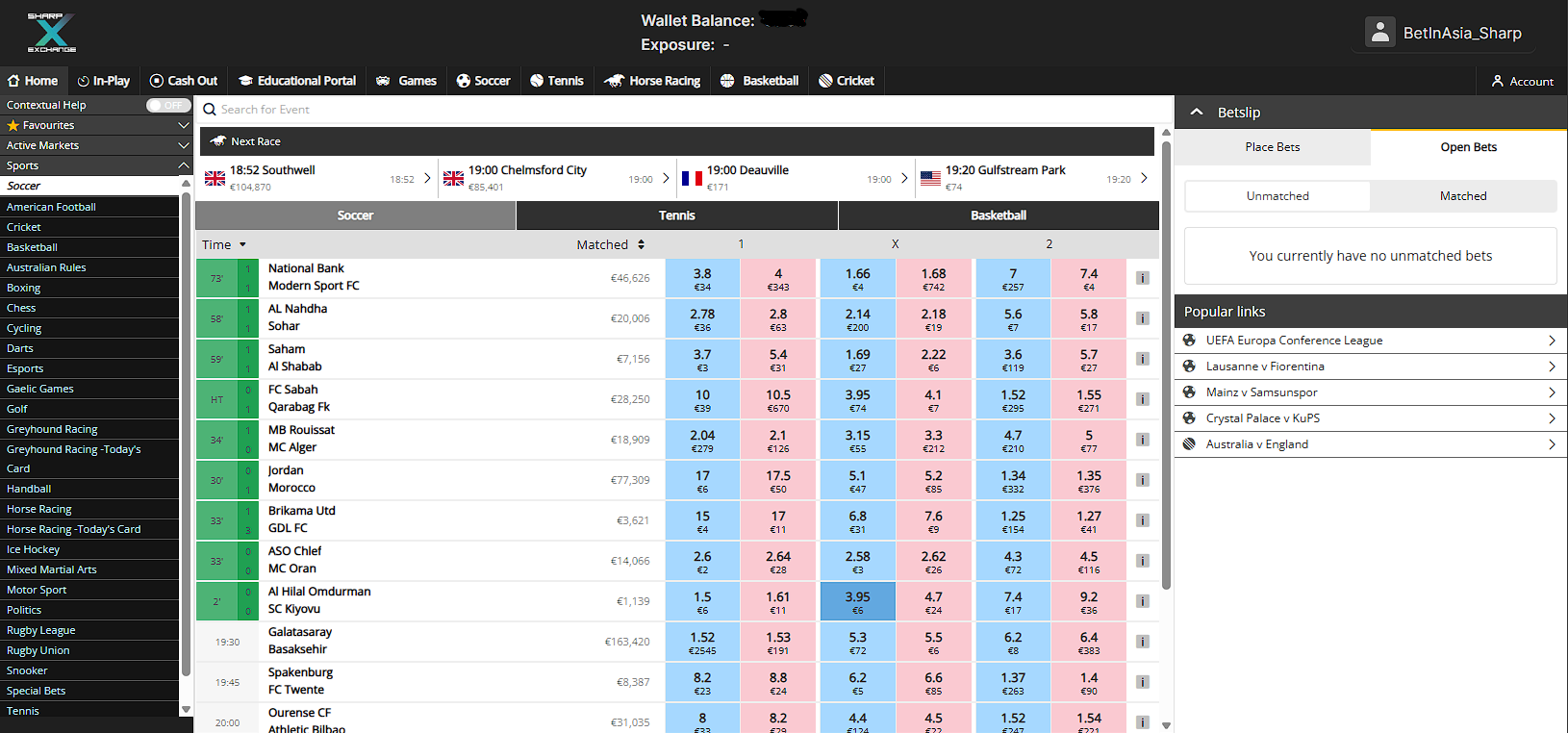Screen dimensions: 1568x733
Task: Click the Cash Out icon in navbar
Action: tap(157, 81)
